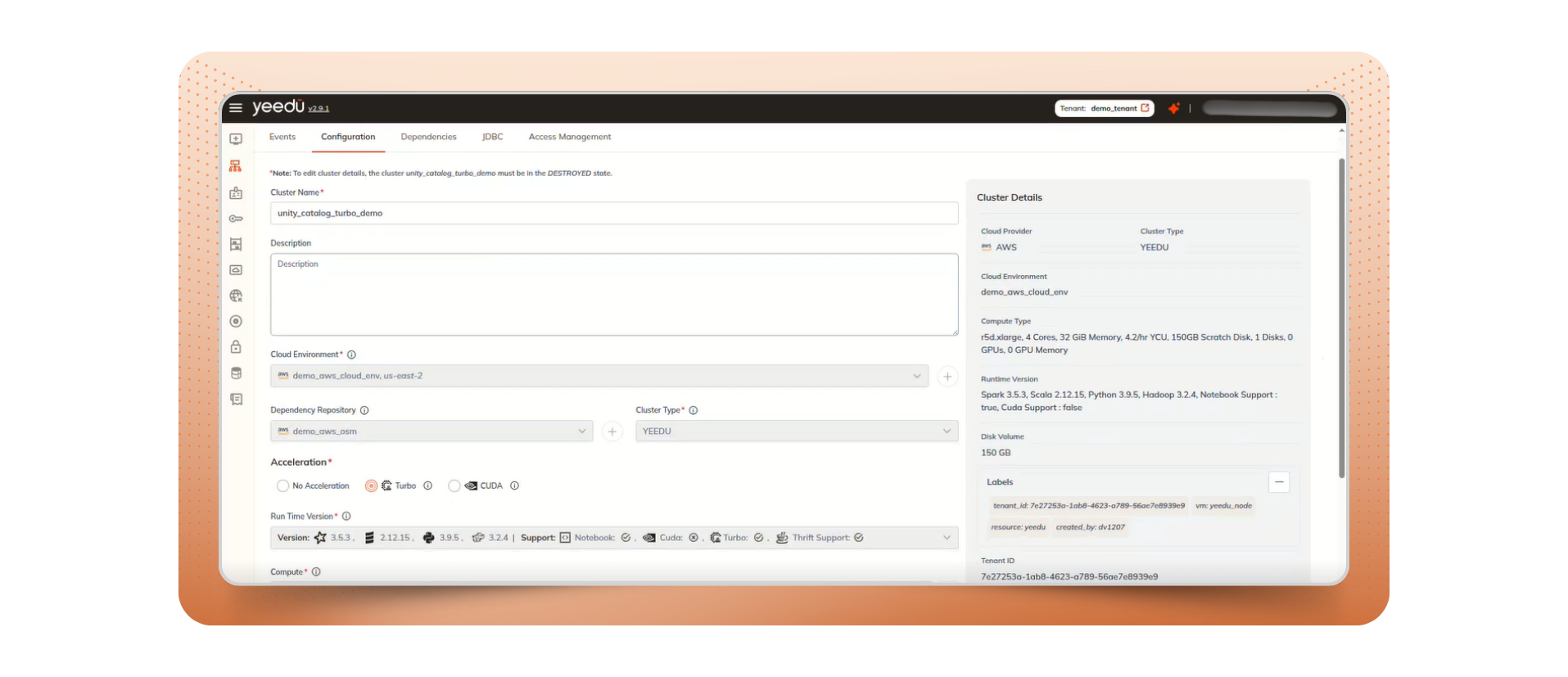Switch to the Events tab
1568x677 pixels.
click(x=282, y=137)
